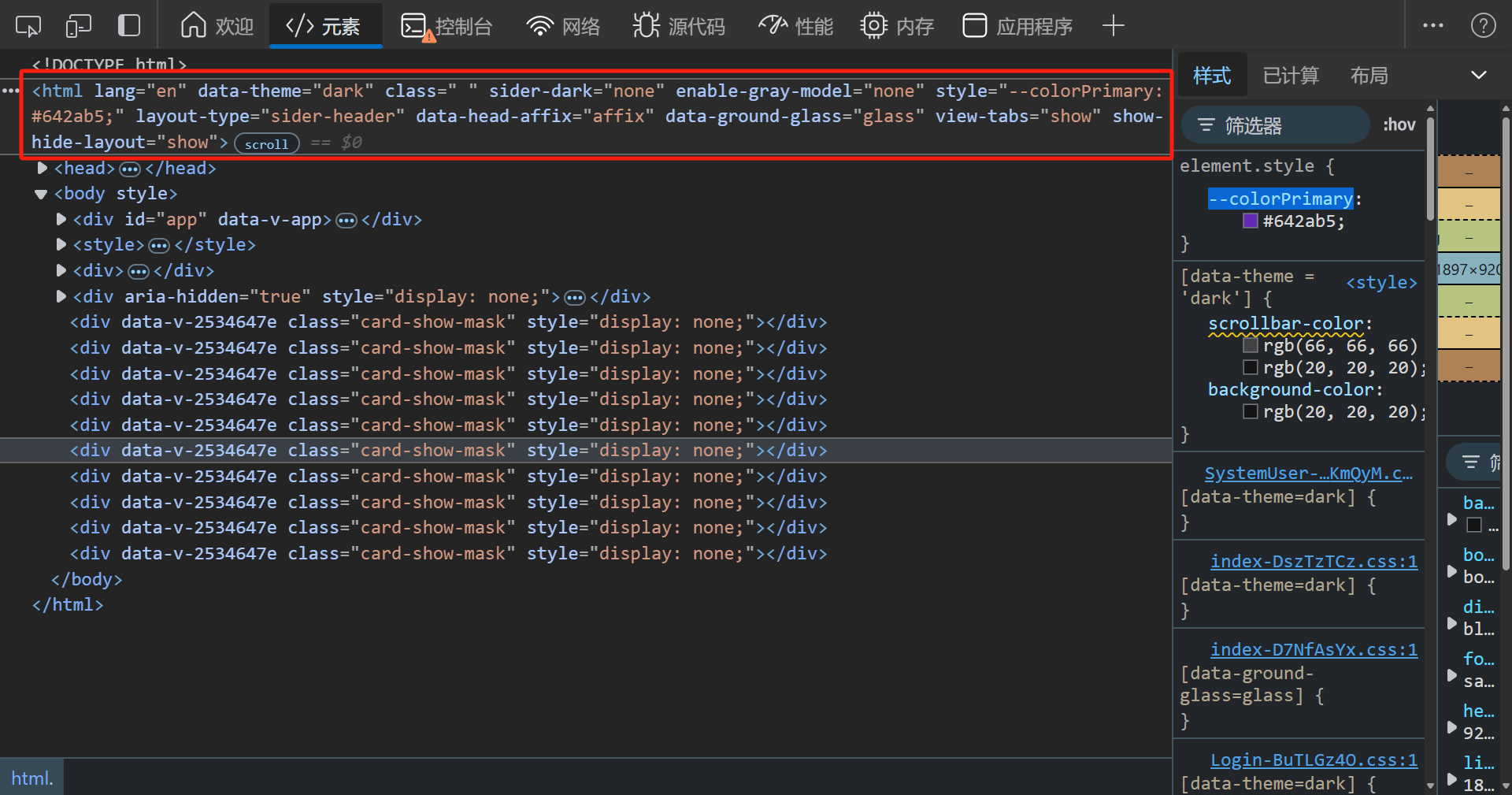Open the three-dot more options menu

[x=1432, y=26]
